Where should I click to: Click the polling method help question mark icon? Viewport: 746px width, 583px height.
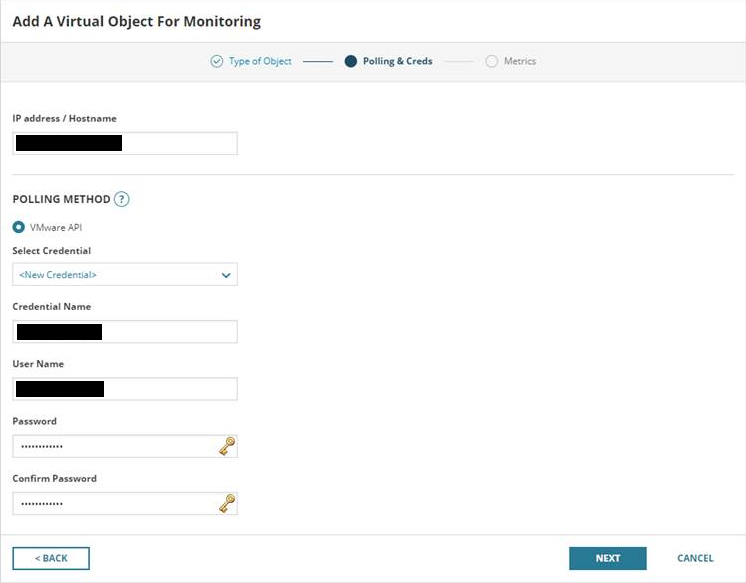pyautogui.click(x=122, y=199)
